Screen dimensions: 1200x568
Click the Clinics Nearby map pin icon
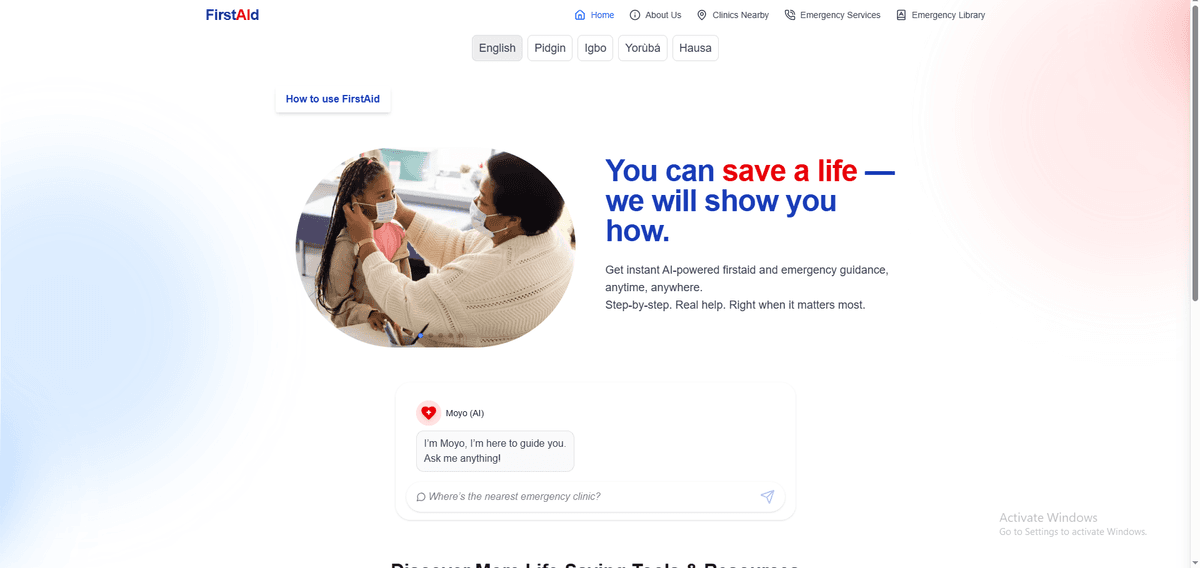pos(702,15)
